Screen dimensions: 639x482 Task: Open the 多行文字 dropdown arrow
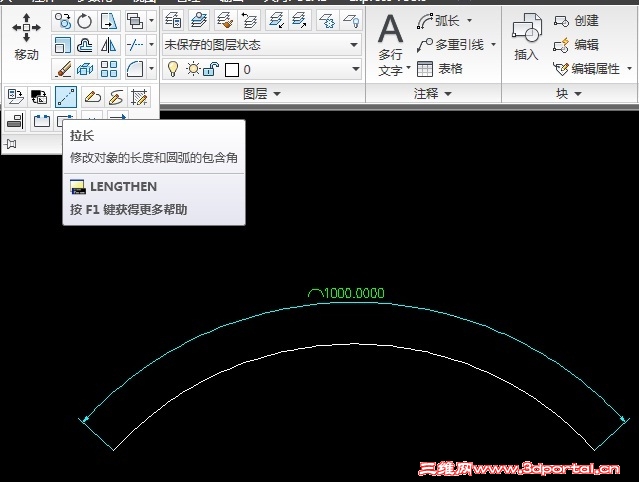point(408,67)
